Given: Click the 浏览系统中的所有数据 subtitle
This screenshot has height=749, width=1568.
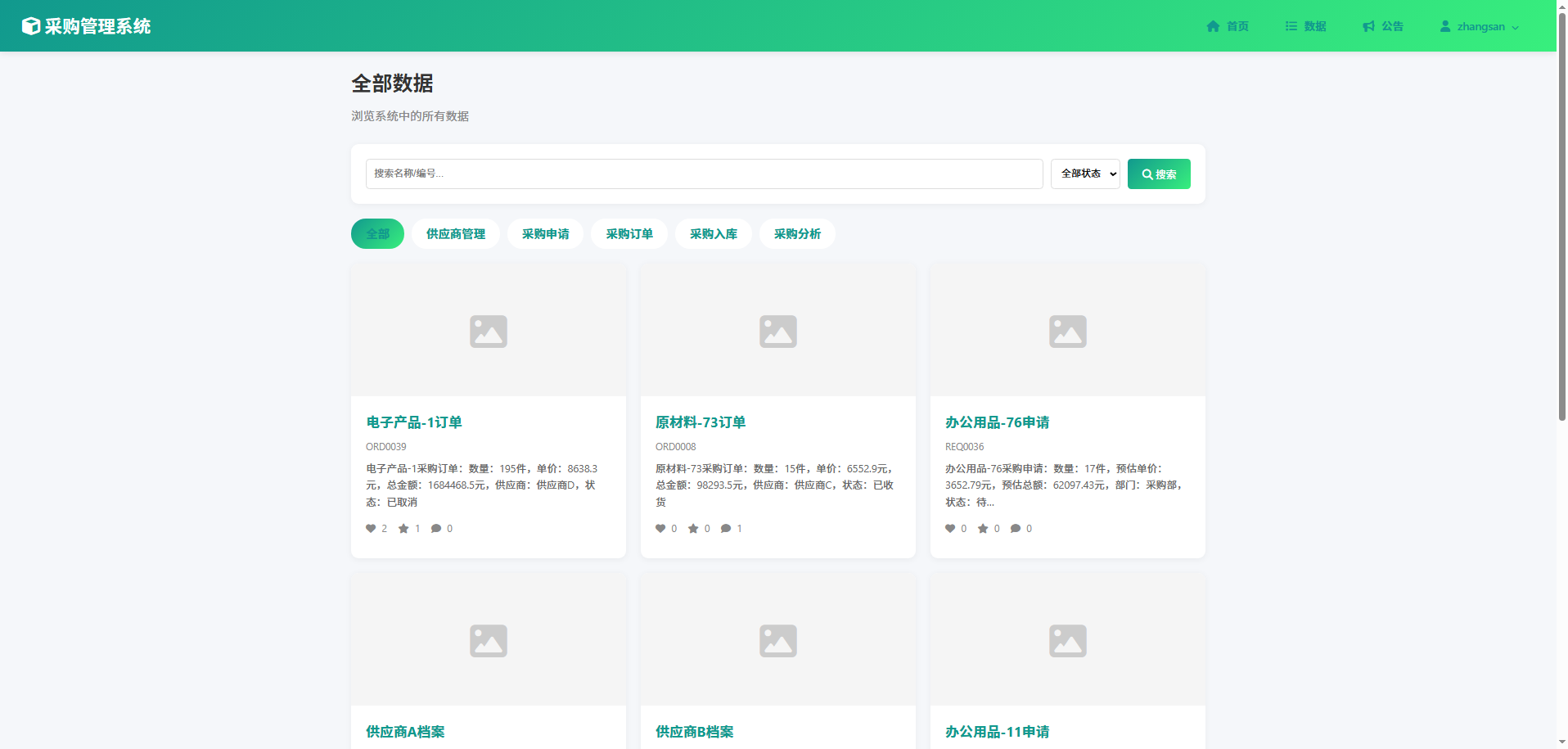Looking at the screenshot, I should (x=410, y=116).
